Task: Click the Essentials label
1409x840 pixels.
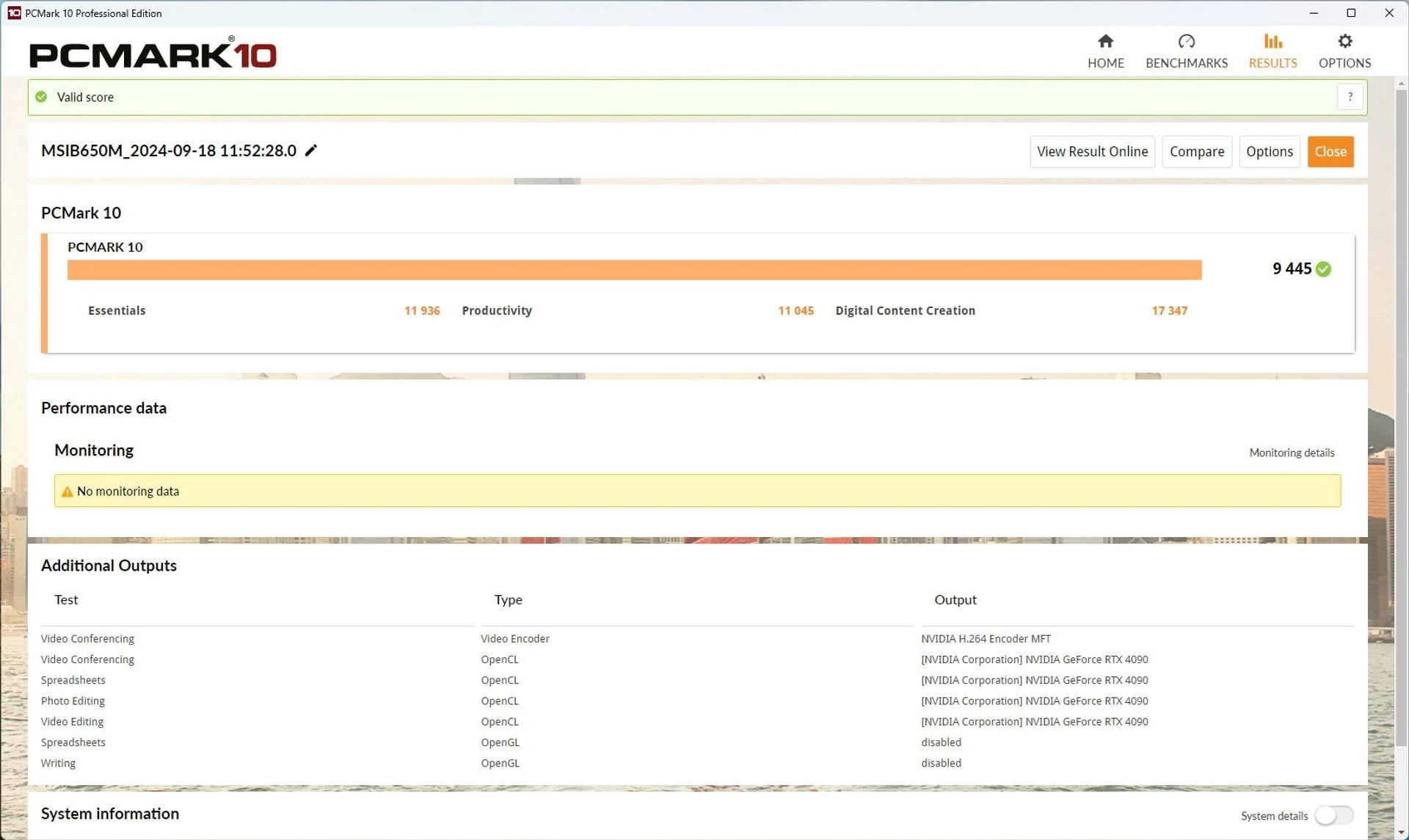Action: tap(117, 310)
